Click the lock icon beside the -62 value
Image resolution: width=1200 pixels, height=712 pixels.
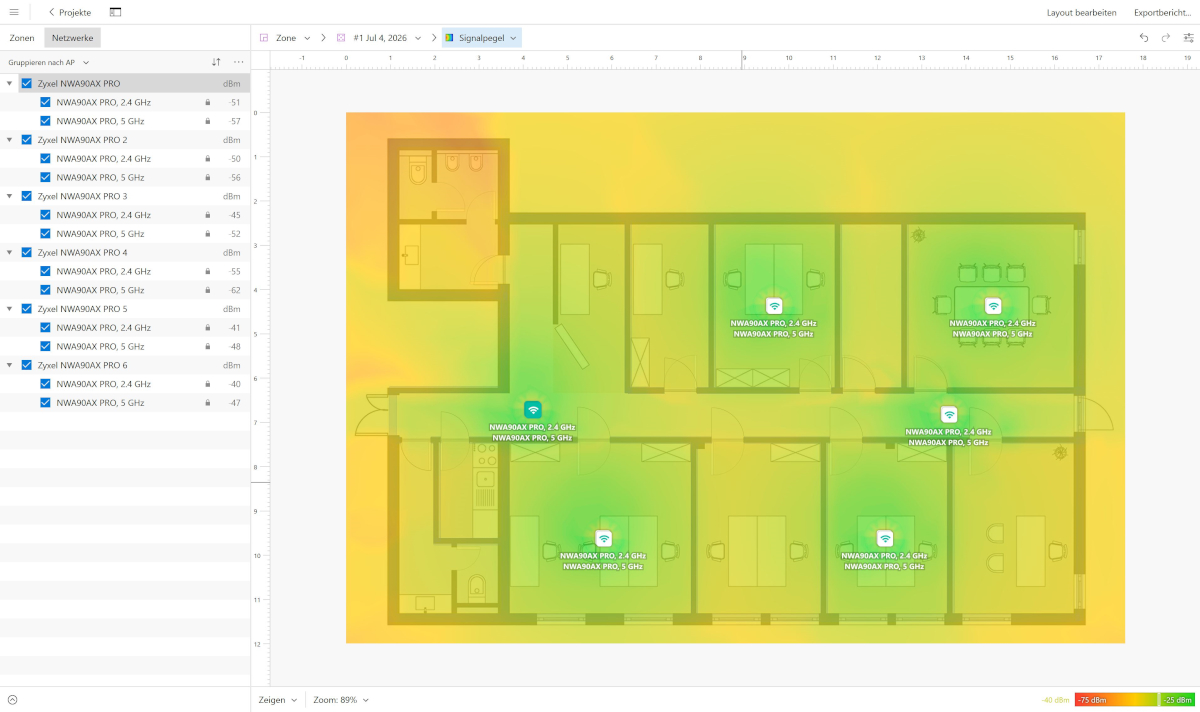pos(208,290)
